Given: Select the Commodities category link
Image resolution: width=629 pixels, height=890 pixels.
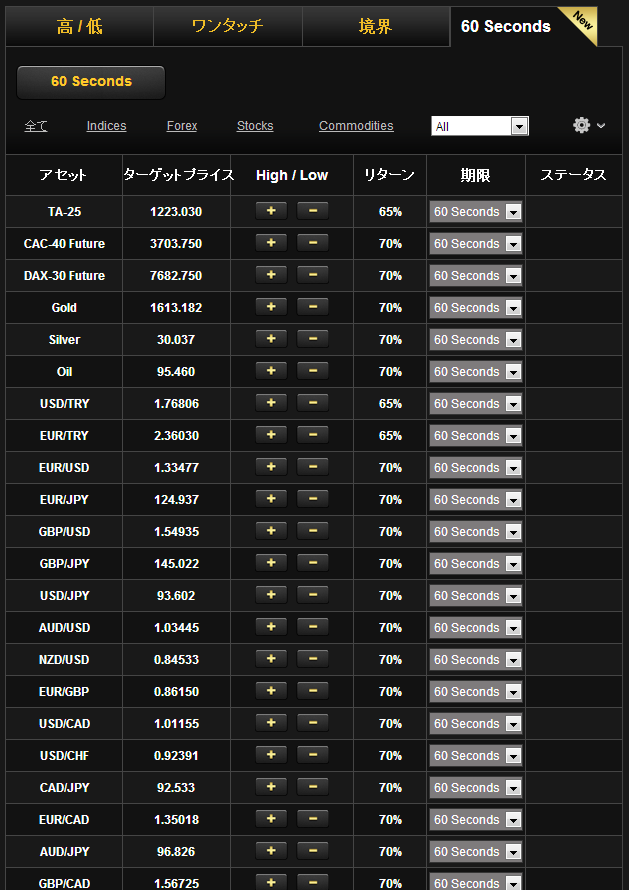Looking at the screenshot, I should point(356,126).
